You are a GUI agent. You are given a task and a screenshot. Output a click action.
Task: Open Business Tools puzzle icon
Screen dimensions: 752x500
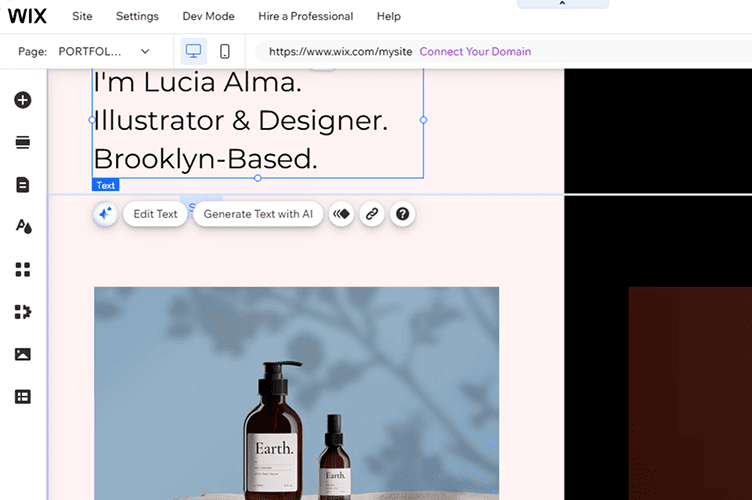point(22,312)
